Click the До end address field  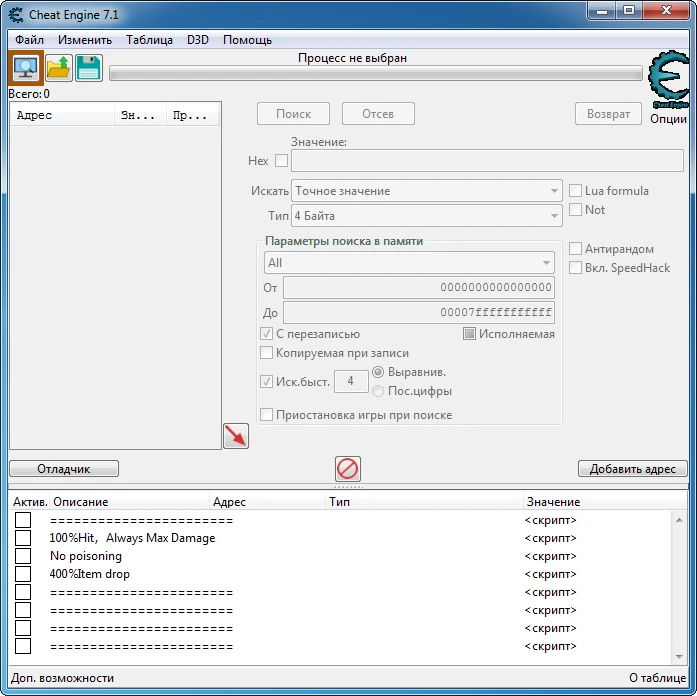tap(419, 312)
